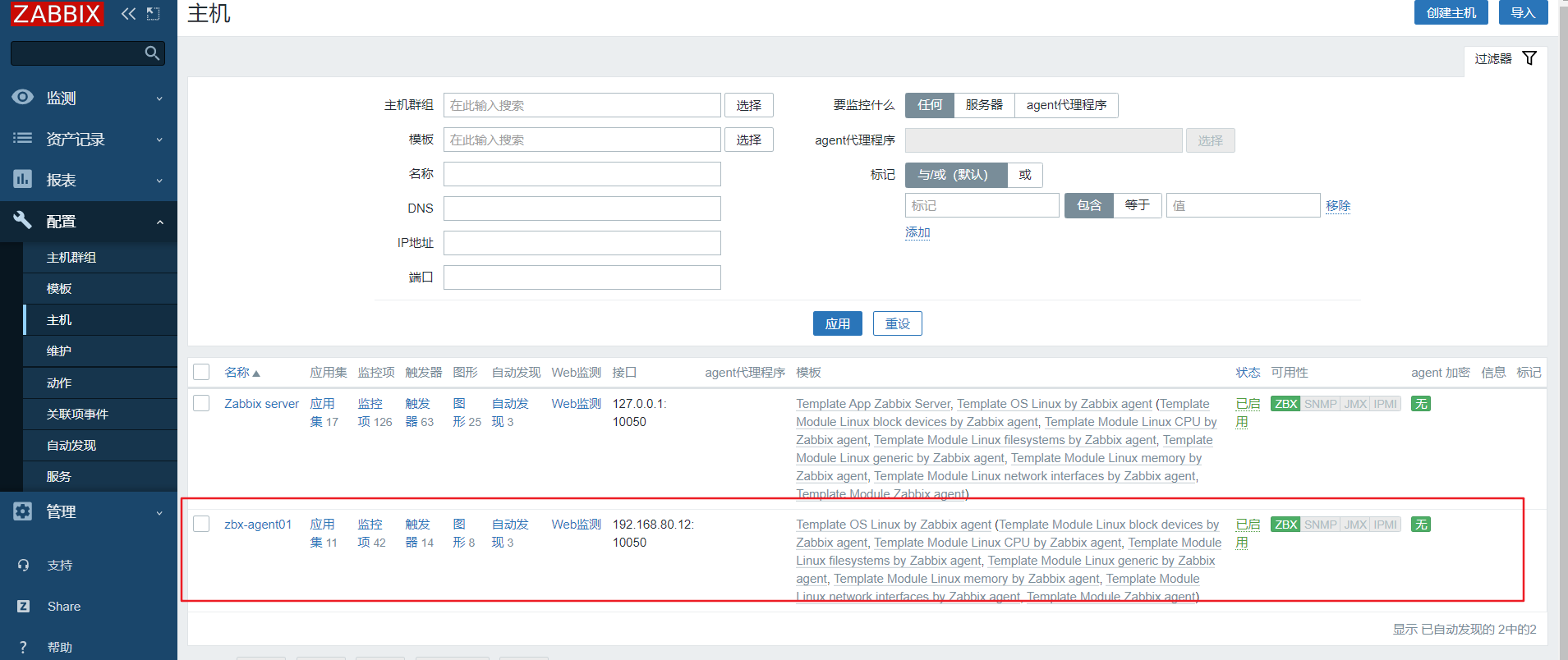Open 主机 in configuration menu
Image resolution: width=1568 pixels, height=660 pixels.
pos(100,319)
